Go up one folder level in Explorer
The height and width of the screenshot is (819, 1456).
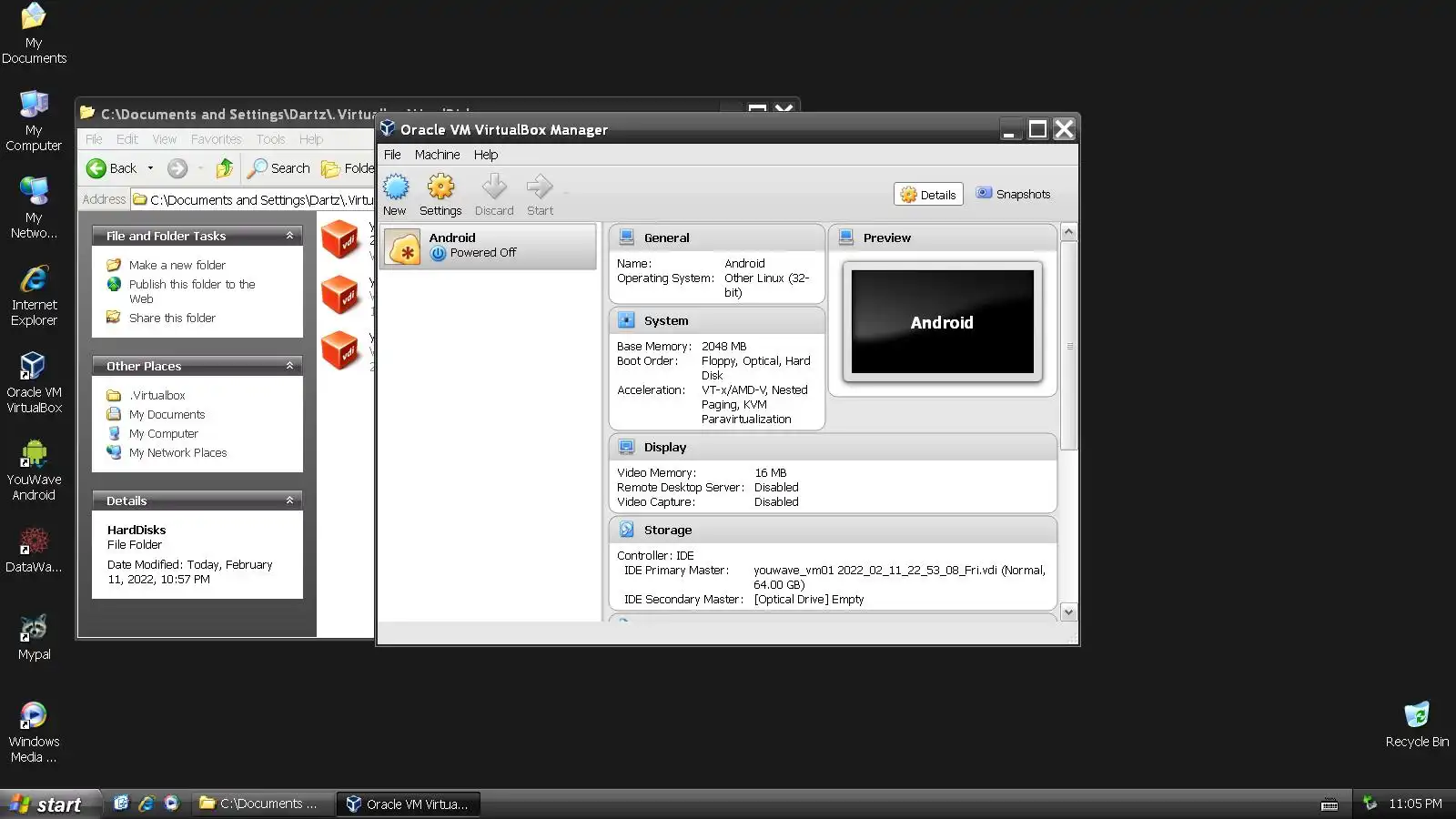(224, 168)
